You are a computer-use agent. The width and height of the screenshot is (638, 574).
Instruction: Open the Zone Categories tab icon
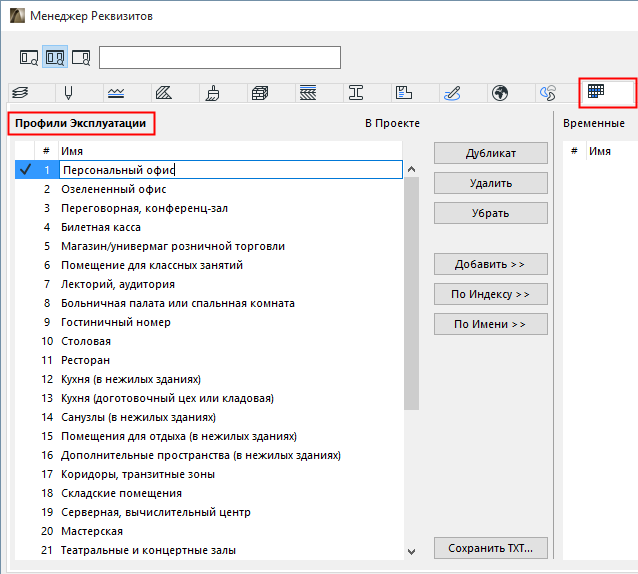(x=404, y=93)
